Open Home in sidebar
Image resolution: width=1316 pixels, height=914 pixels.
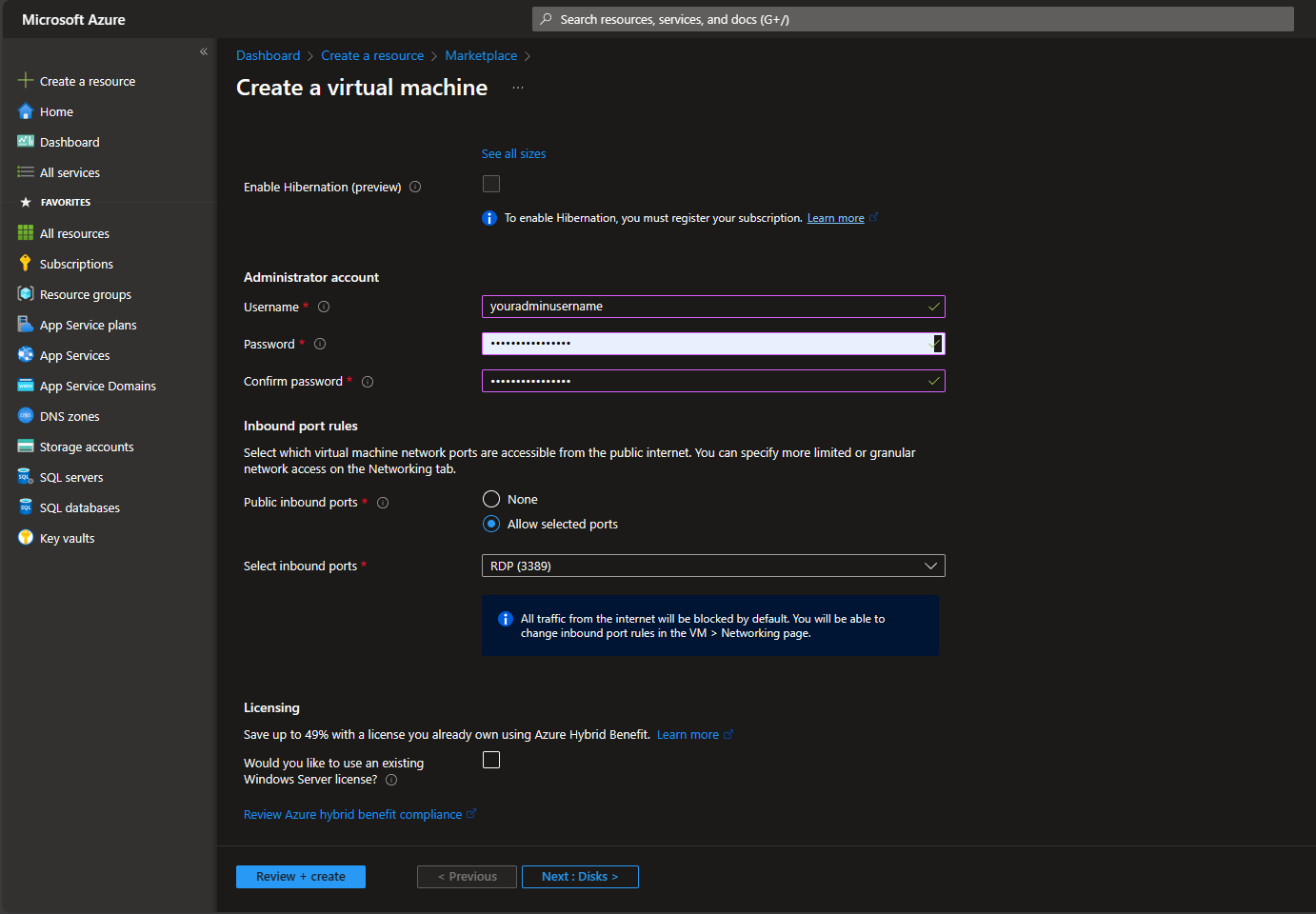56,111
